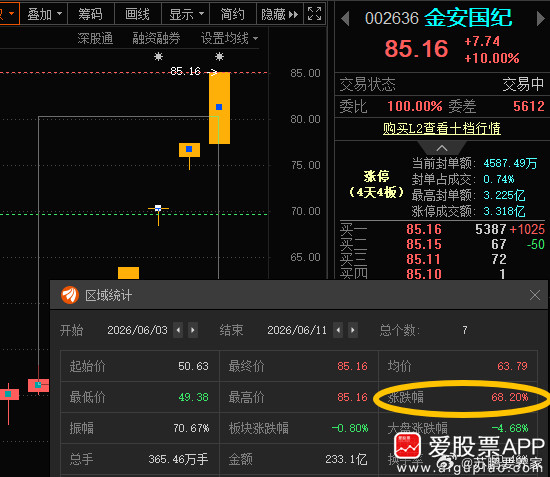The image size is (550, 477).
Task: Click the 85.00 price axis label
Action: (305, 73)
